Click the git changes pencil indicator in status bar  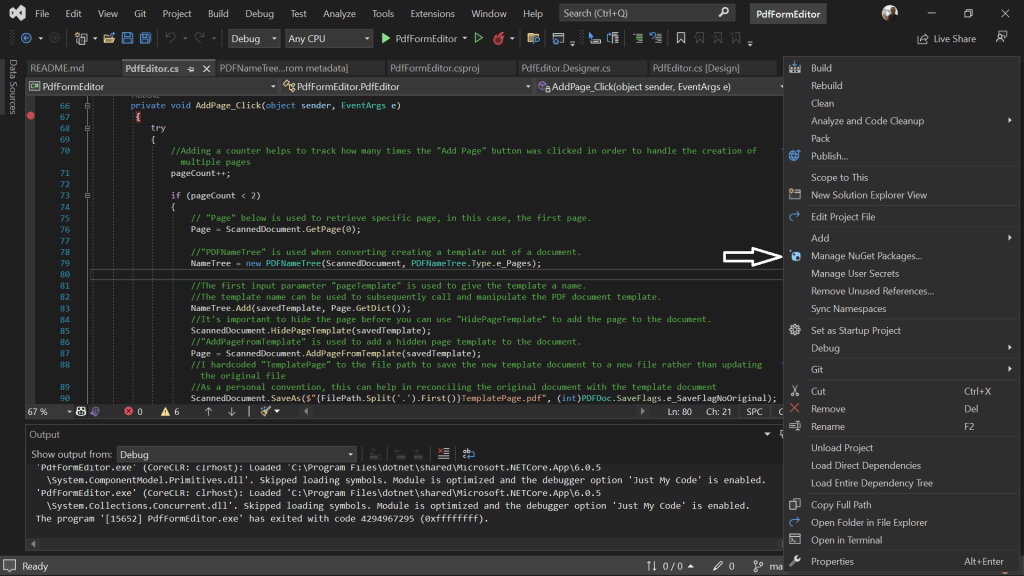(x=724, y=566)
